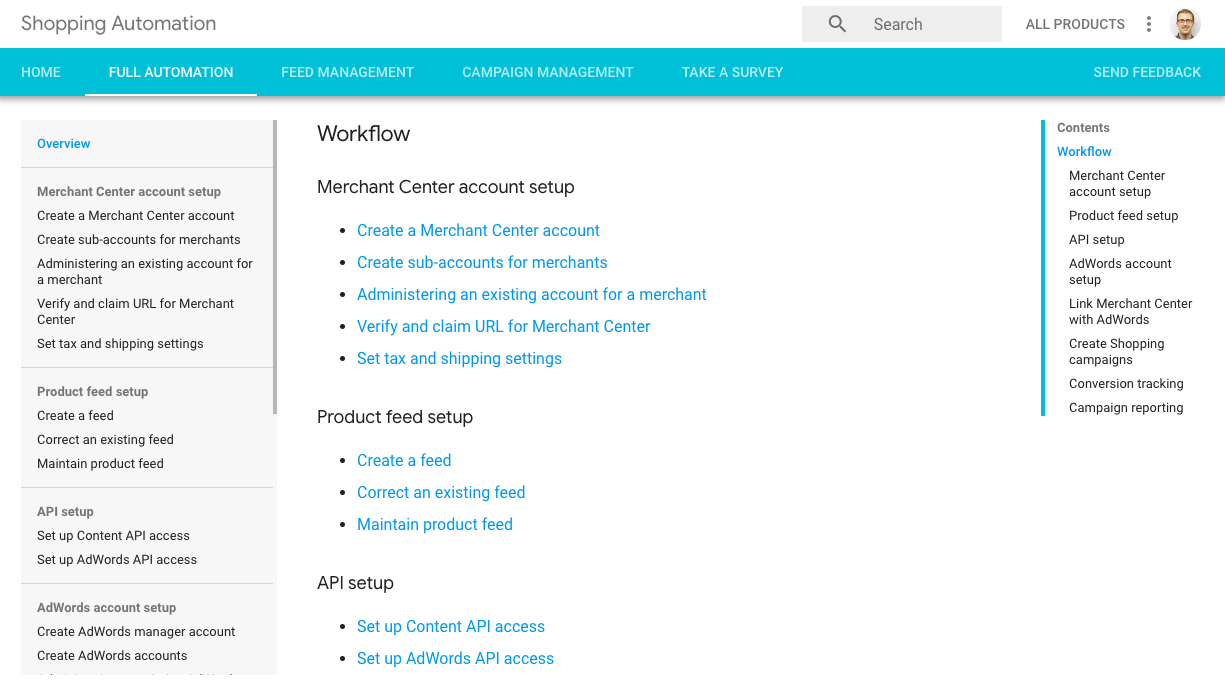Go to the CAMPAIGN MANAGEMENT tab
Viewport: 1225px width, 684px height.
(548, 72)
